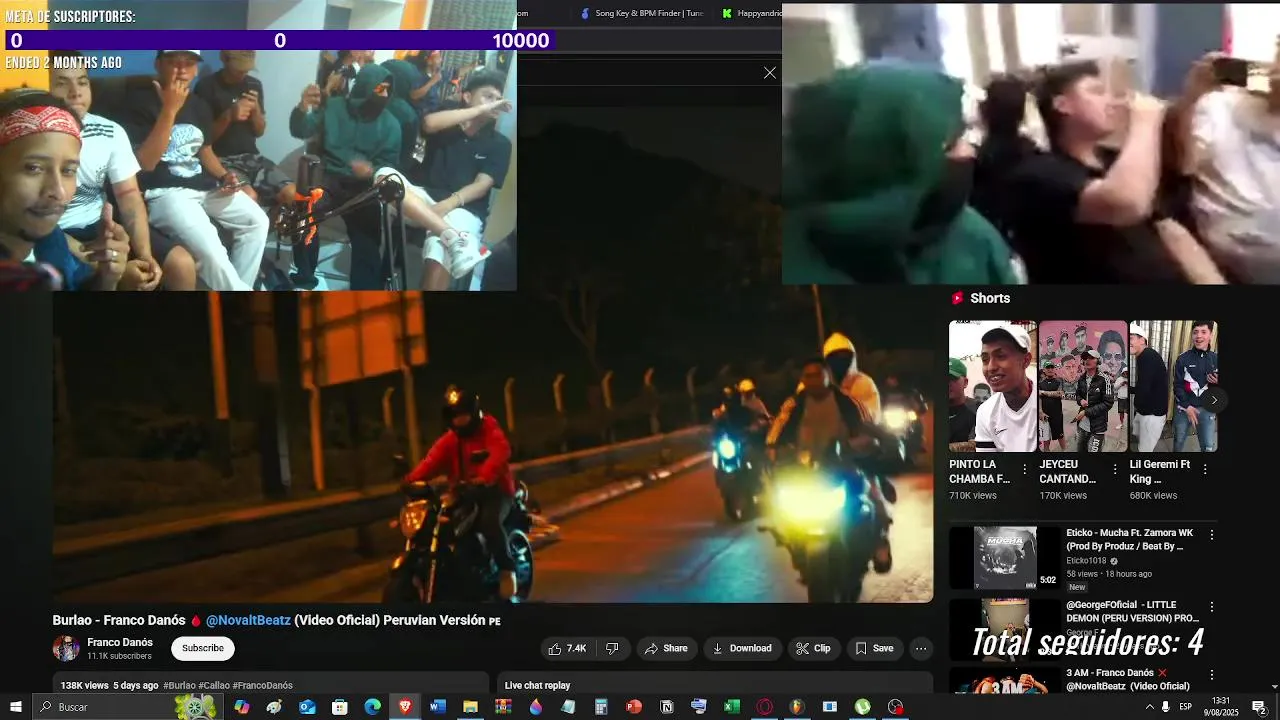Open Eticko1018 channel name
The height and width of the screenshot is (720, 1280).
click(1086, 561)
